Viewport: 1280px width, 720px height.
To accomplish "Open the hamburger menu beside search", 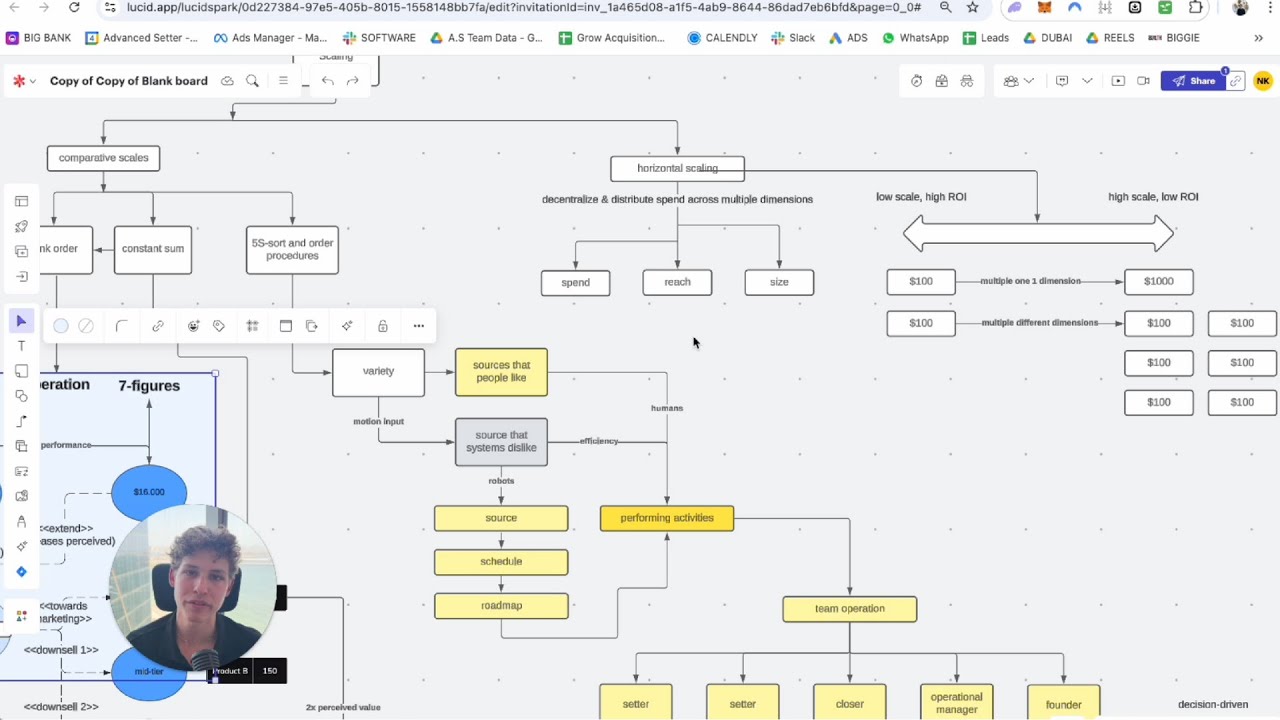I will (283, 81).
